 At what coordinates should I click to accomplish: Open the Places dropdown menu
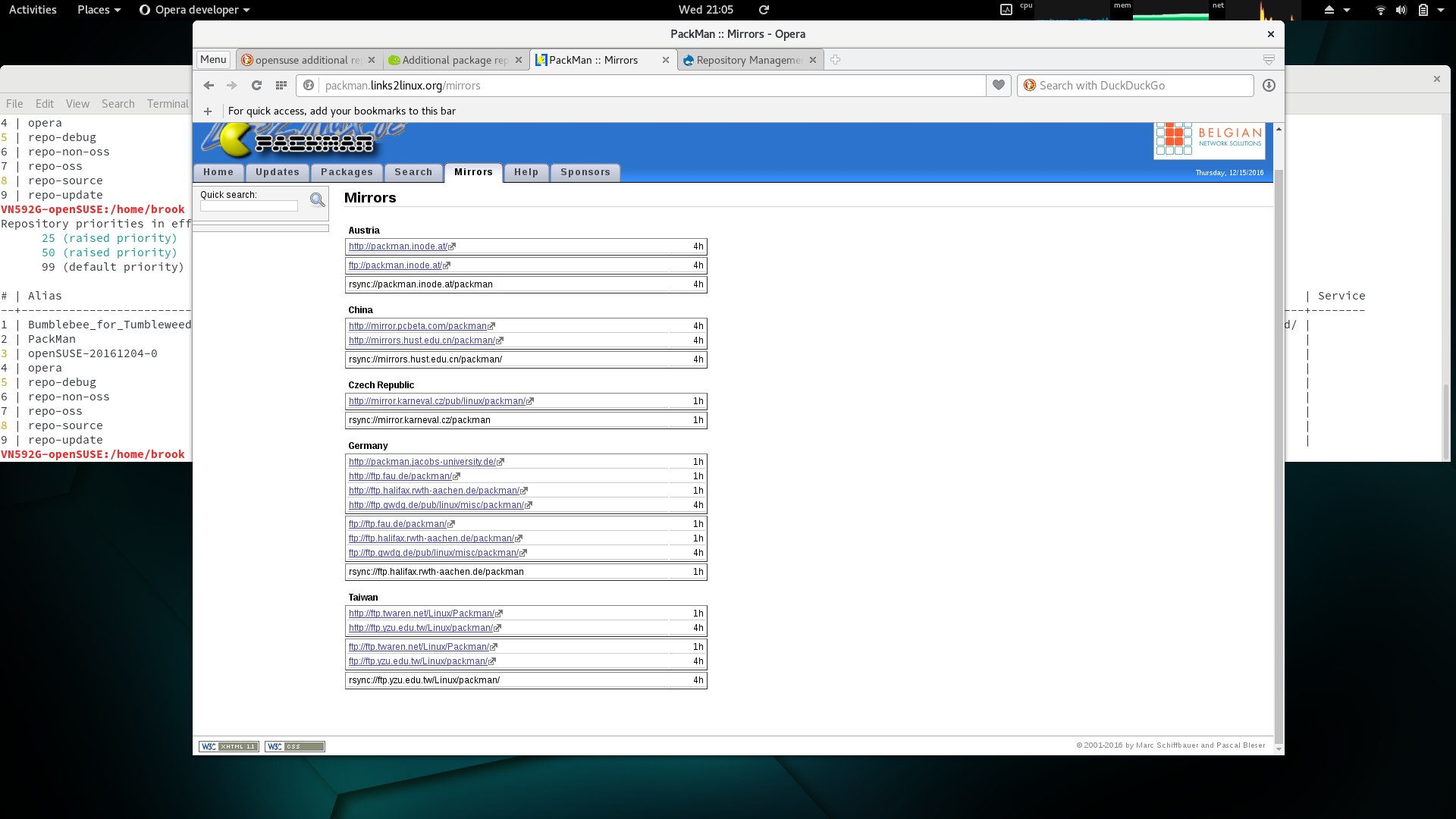[x=99, y=10]
